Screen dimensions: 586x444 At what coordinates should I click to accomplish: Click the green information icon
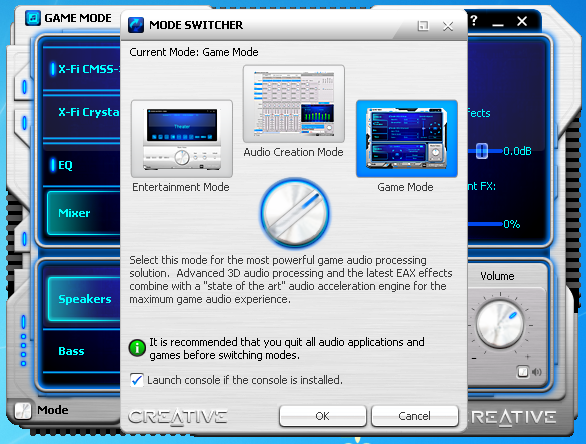[137, 348]
